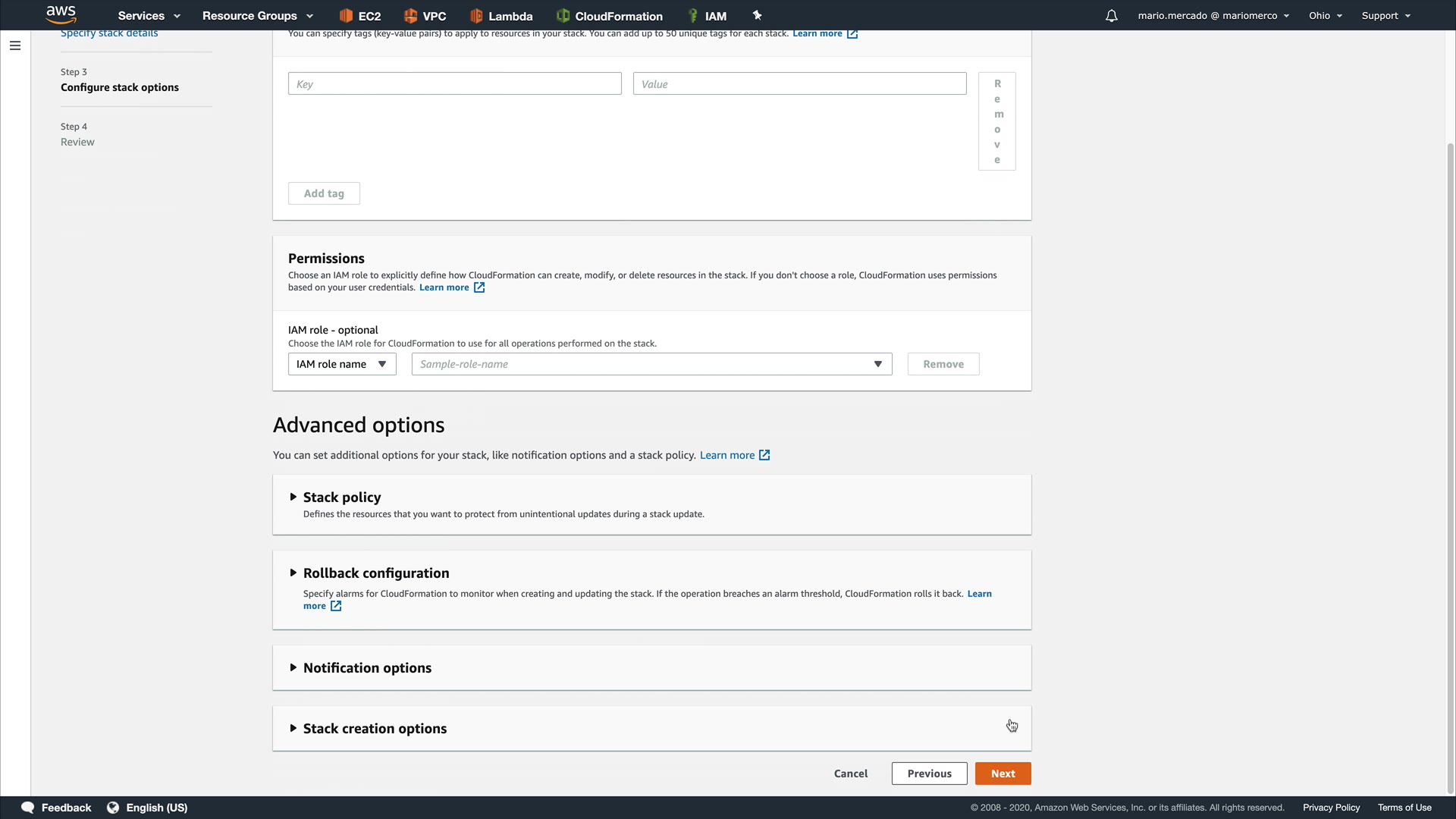This screenshot has width=1456, height=819.
Task: Open the Services menu
Action: 149,16
